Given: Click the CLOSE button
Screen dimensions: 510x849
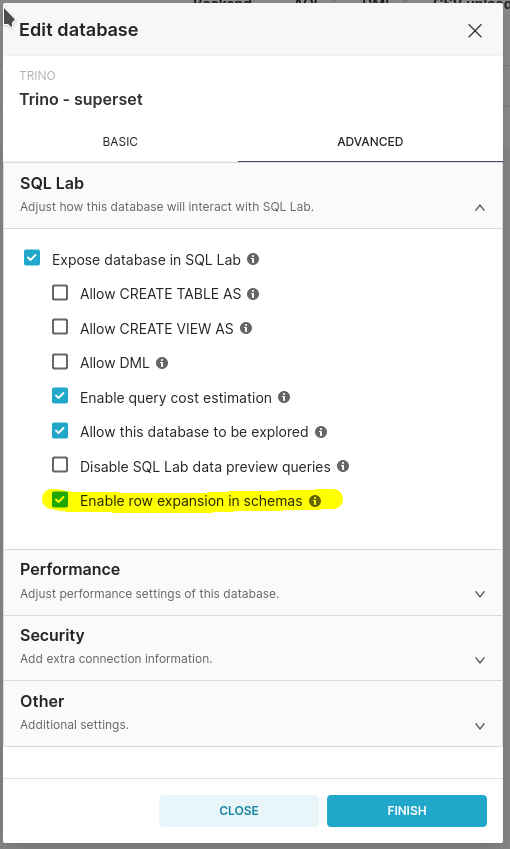Looking at the screenshot, I should tap(239, 811).
